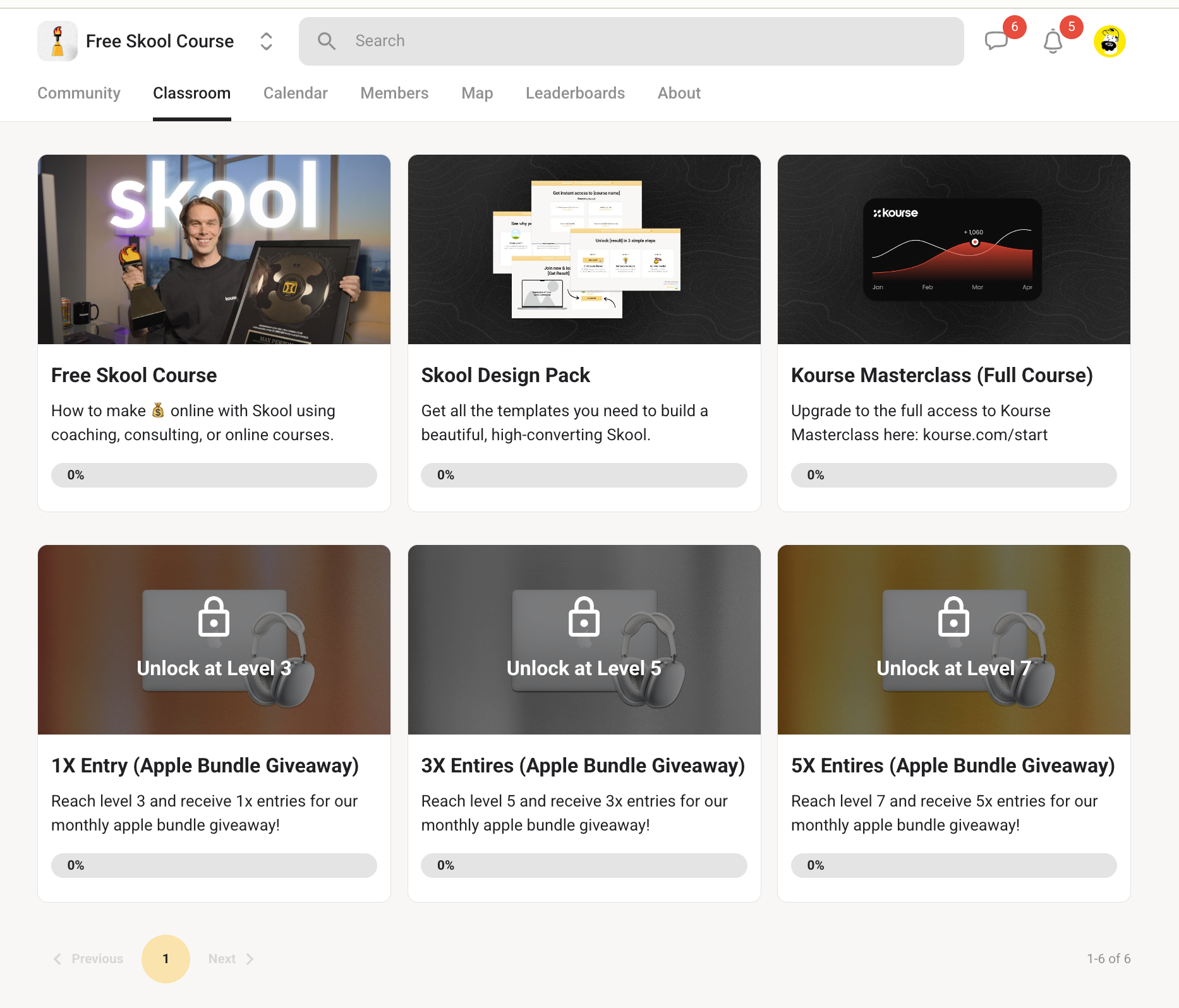Open the Calendar tab
The image size is (1179, 1008).
pyautogui.click(x=295, y=93)
